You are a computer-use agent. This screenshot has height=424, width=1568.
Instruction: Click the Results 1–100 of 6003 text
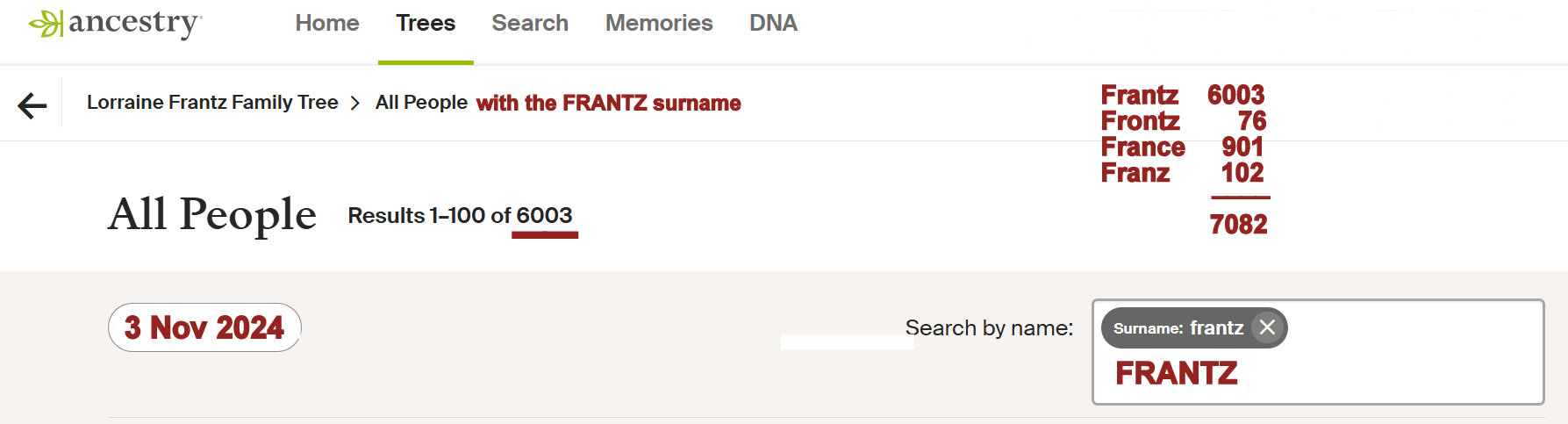click(x=460, y=216)
